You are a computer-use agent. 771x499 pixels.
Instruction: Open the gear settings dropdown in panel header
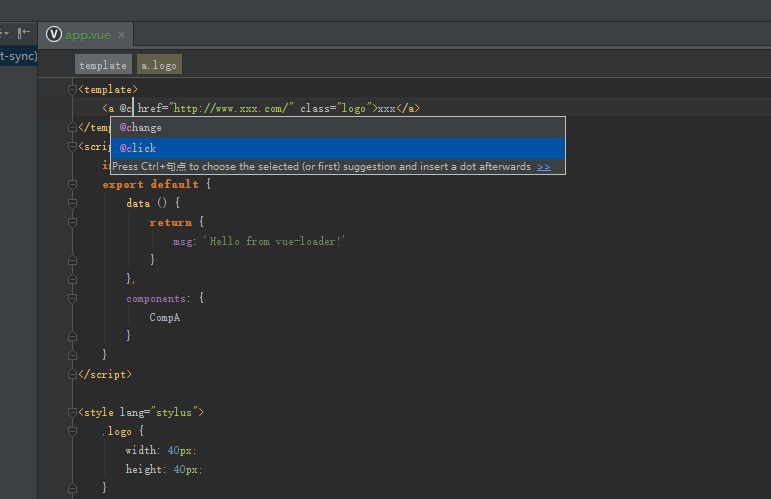(4, 33)
